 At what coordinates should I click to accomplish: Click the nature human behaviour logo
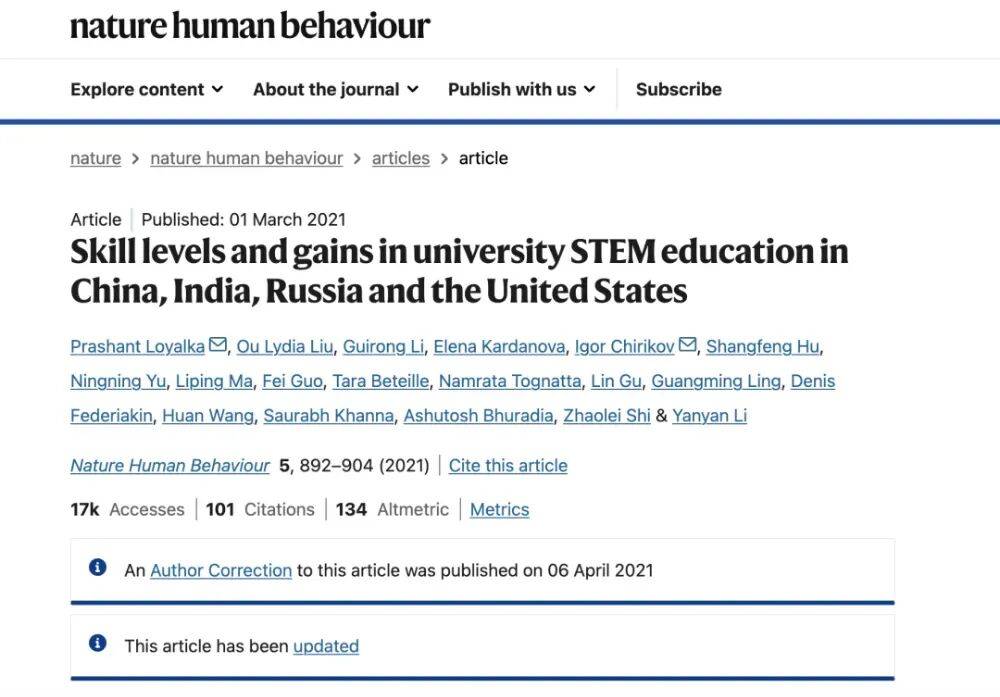click(x=250, y=26)
